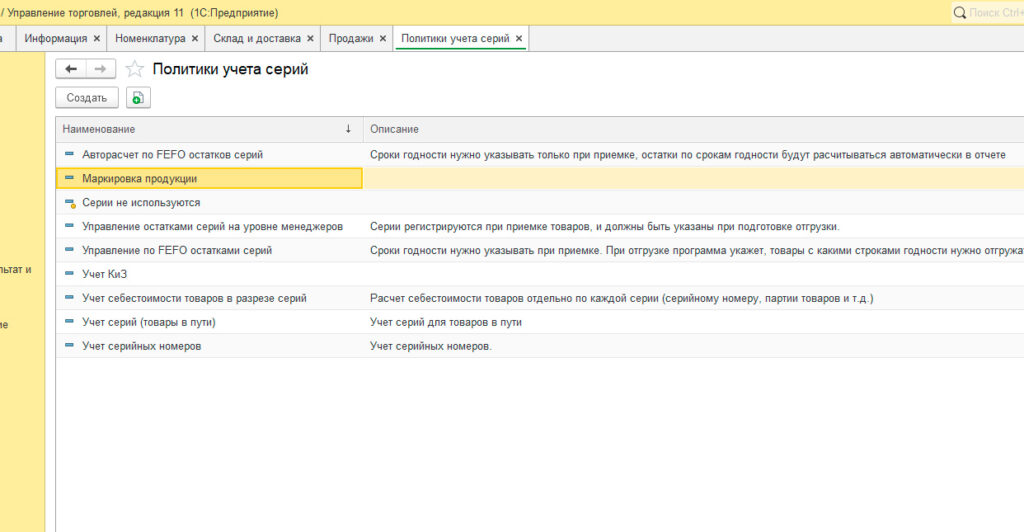Click item icon of Авторасчет по FEFO row
This screenshot has height=532, width=1024.
[69, 154]
